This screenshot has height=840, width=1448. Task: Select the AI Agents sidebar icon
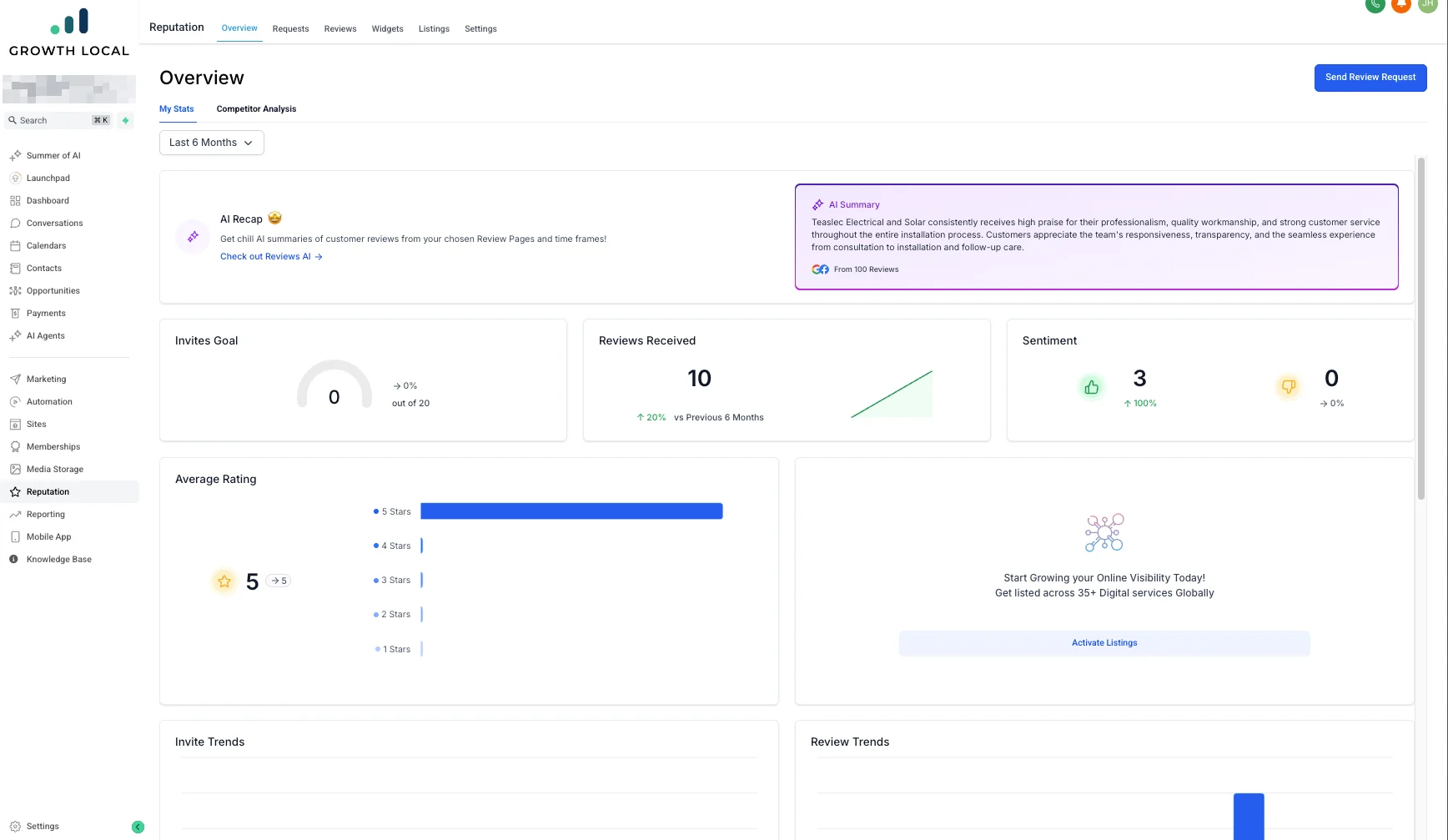coord(15,335)
